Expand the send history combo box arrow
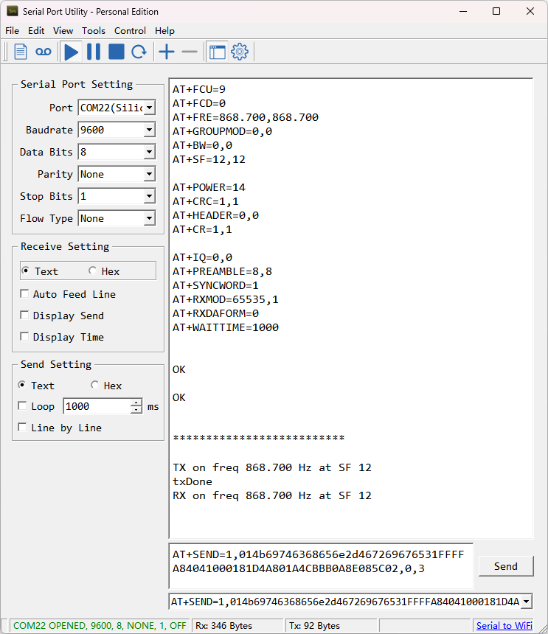The height and width of the screenshot is (634, 548). pyautogui.click(x=526, y=601)
